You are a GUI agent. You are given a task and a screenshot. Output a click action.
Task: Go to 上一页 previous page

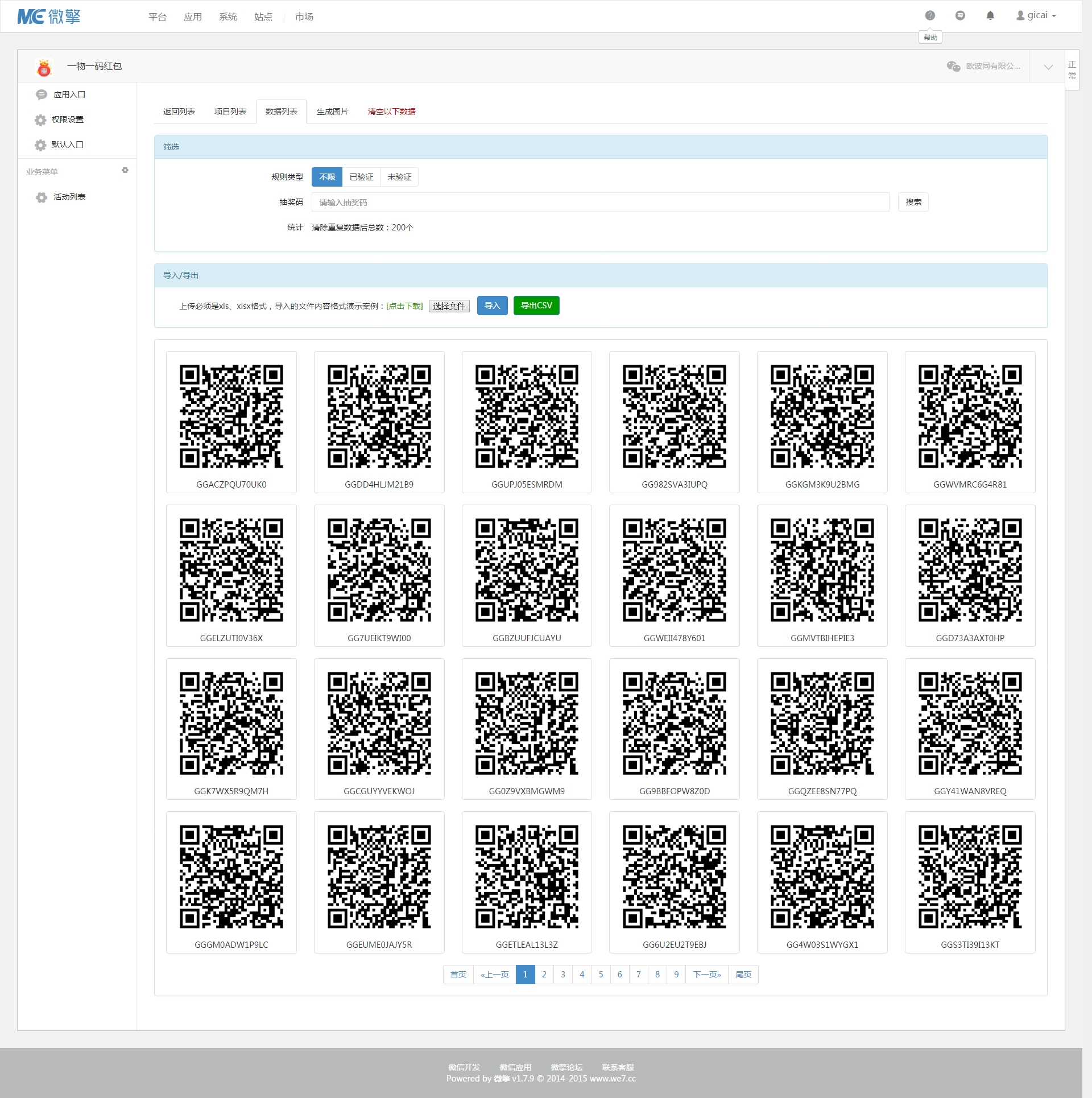tap(495, 975)
